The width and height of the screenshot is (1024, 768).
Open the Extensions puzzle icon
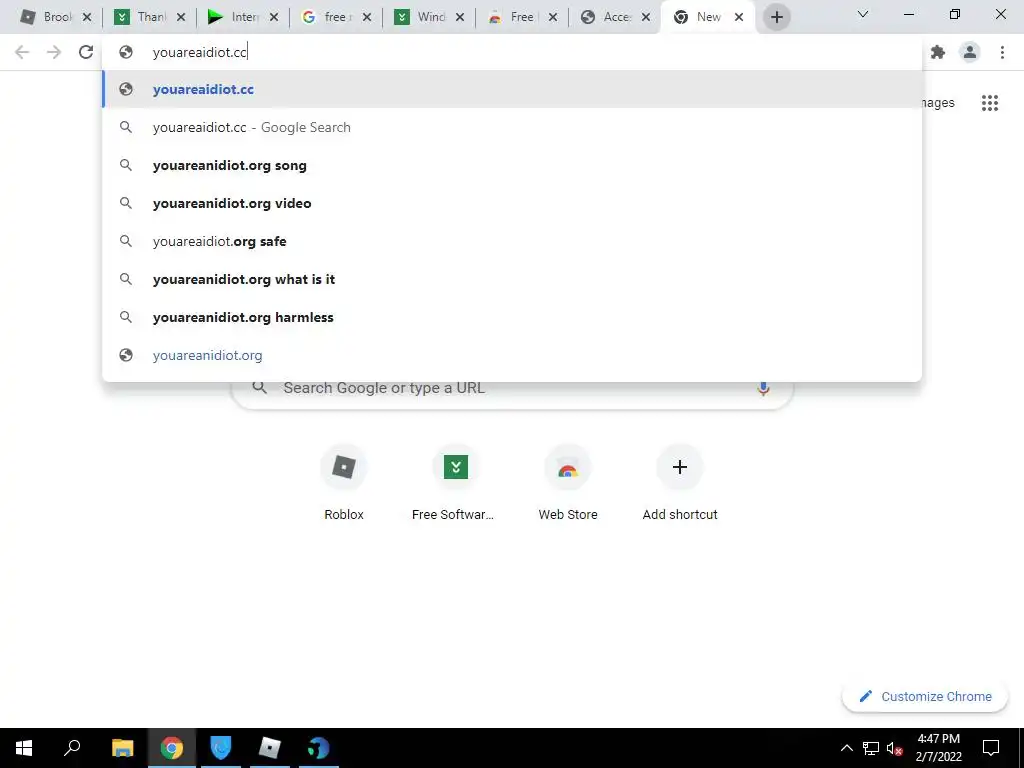pos(938,52)
